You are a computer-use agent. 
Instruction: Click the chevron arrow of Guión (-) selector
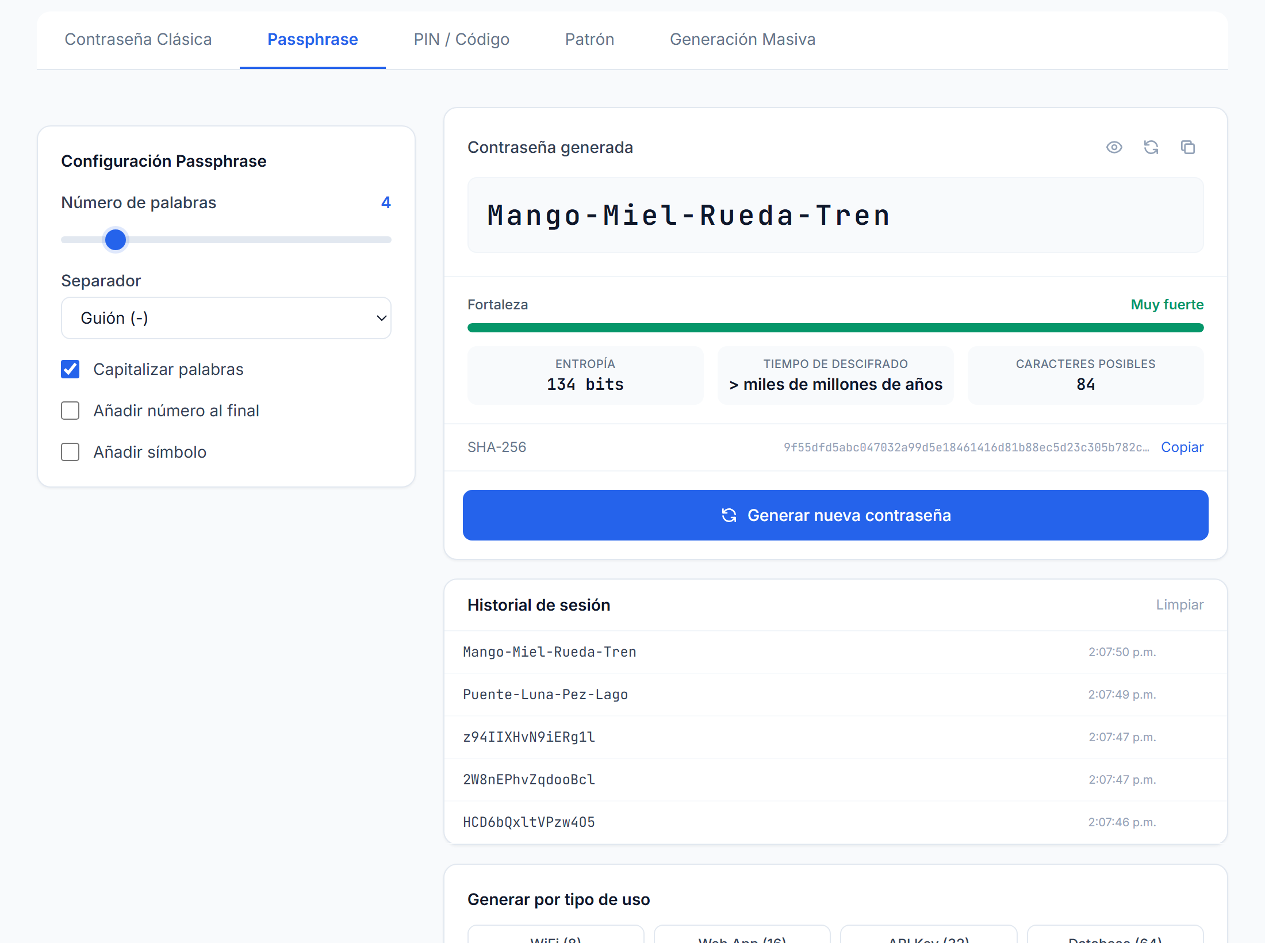pyautogui.click(x=381, y=318)
